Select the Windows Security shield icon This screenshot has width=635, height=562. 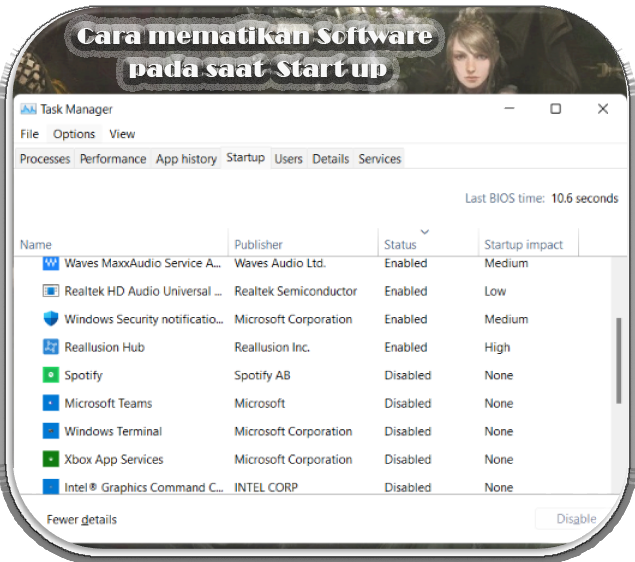pyautogui.click(x=51, y=319)
